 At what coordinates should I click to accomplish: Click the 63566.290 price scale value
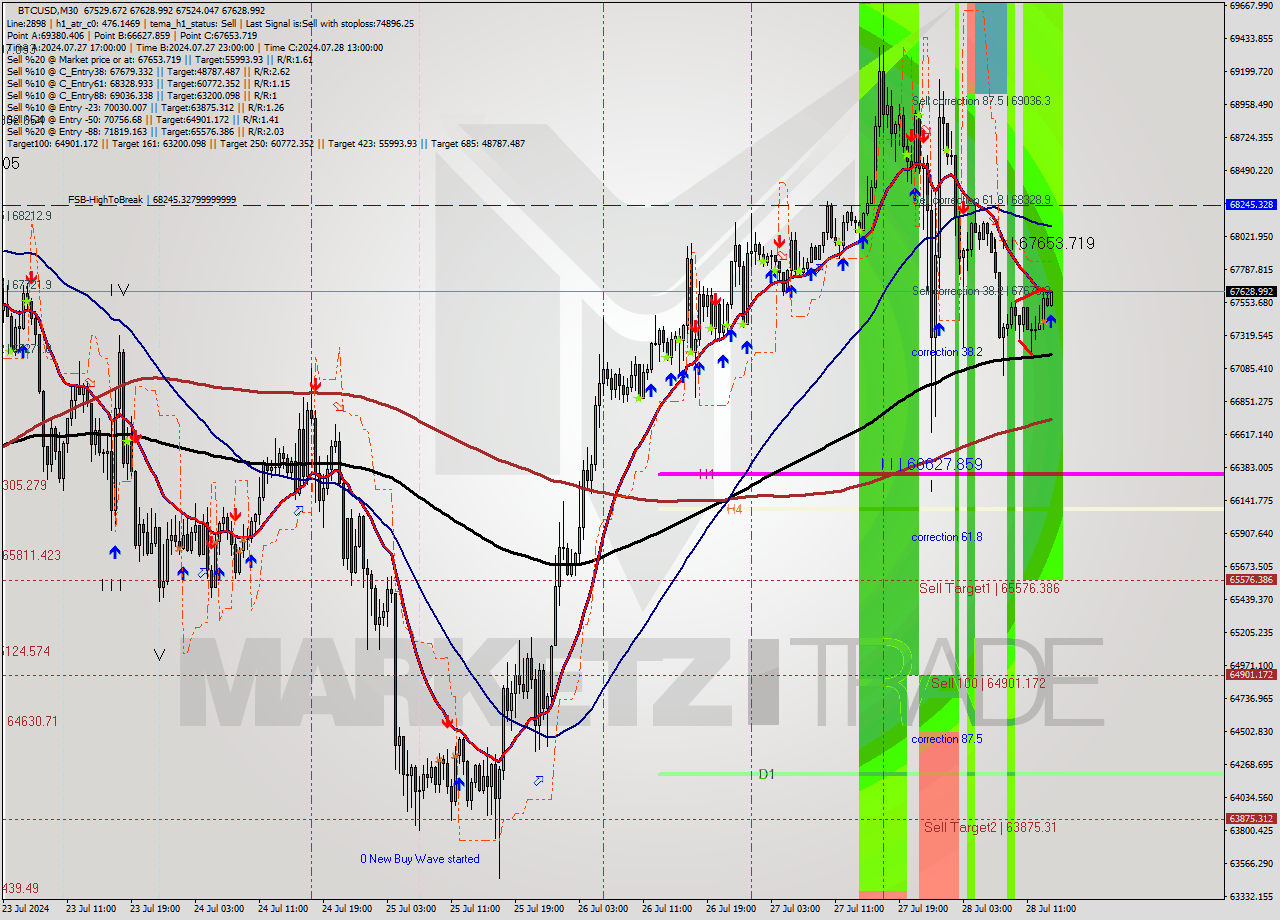(1251, 864)
